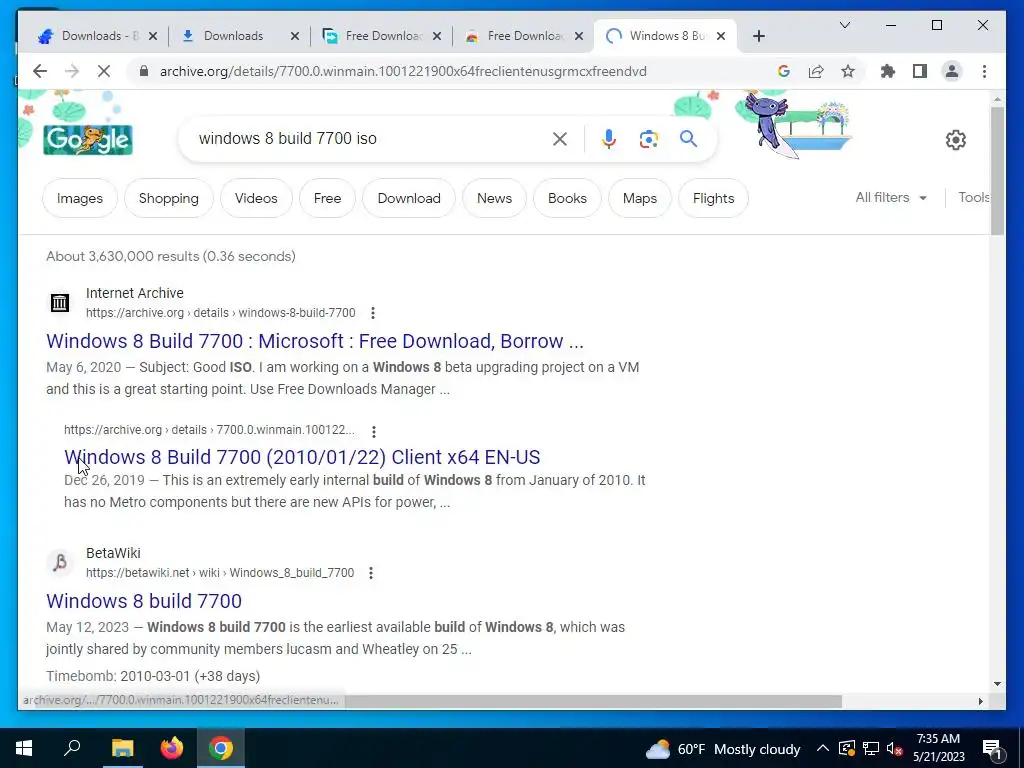Open File Explorer from taskbar
The width and height of the screenshot is (1024, 768).
point(122,748)
